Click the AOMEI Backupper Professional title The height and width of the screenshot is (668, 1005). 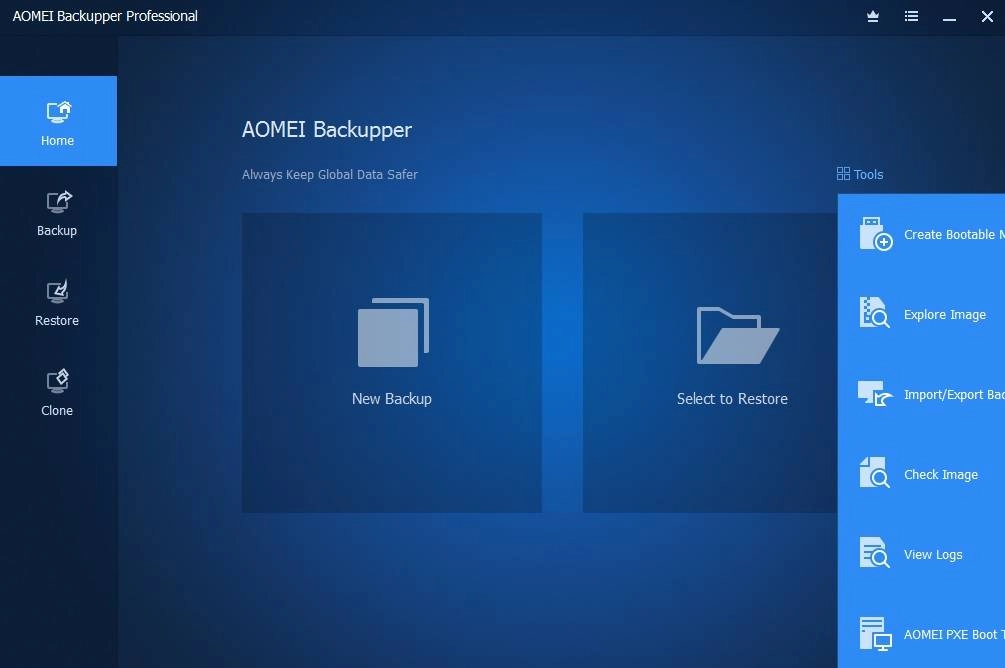(x=105, y=16)
